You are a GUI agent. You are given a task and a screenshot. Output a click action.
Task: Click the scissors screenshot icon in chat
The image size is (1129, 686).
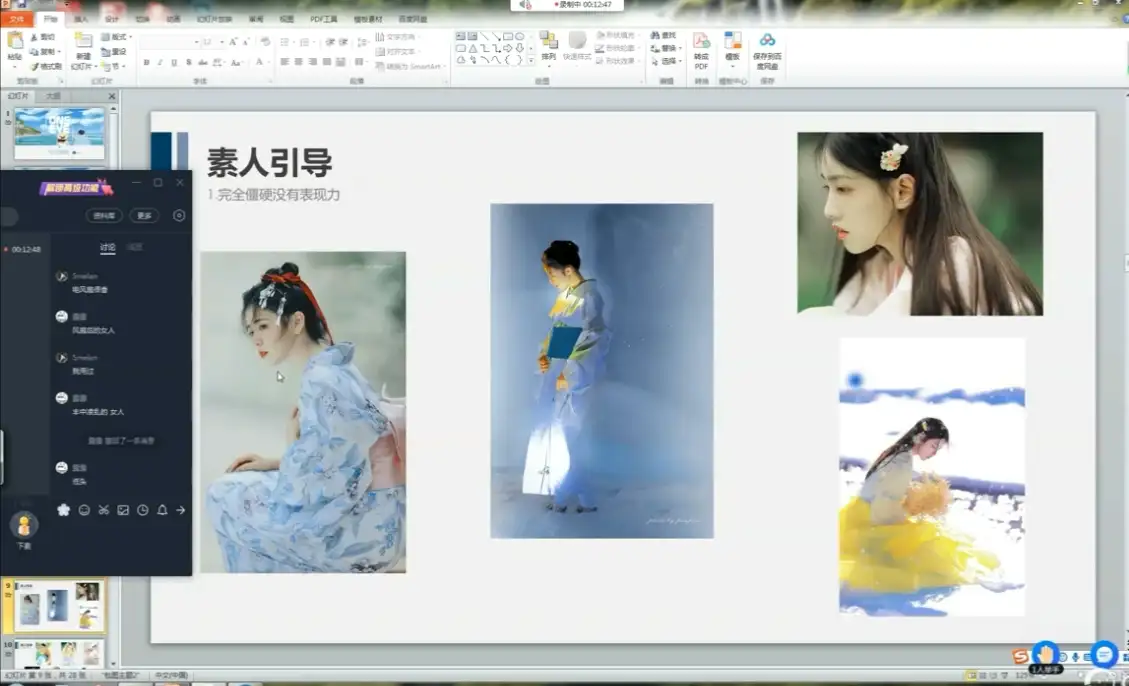click(103, 510)
